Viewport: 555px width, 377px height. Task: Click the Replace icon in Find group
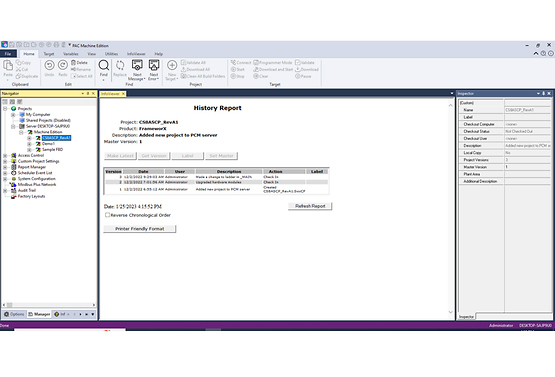(x=120, y=65)
